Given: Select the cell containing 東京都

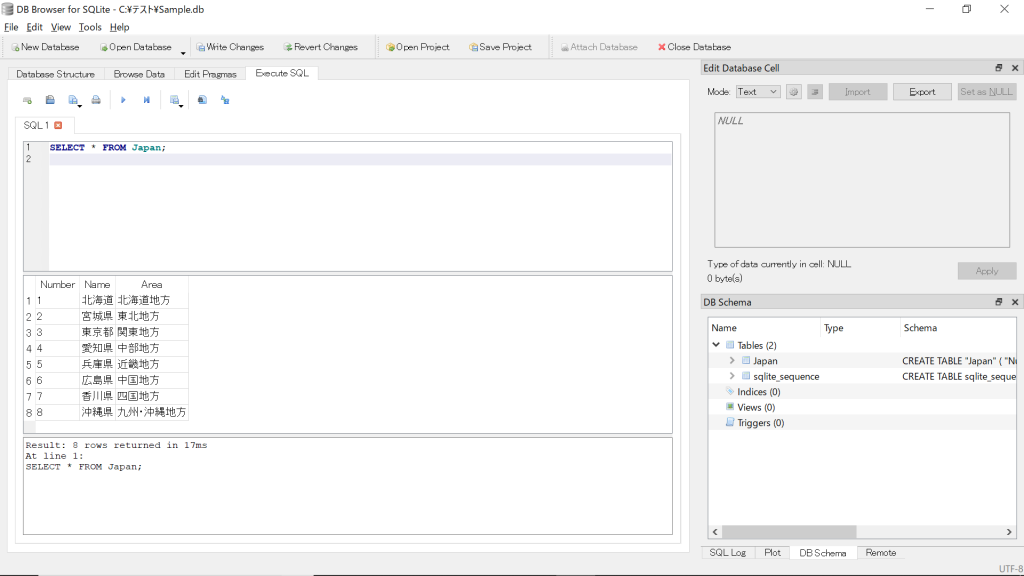Looking at the screenshot, I should click(x=97, y=332).
